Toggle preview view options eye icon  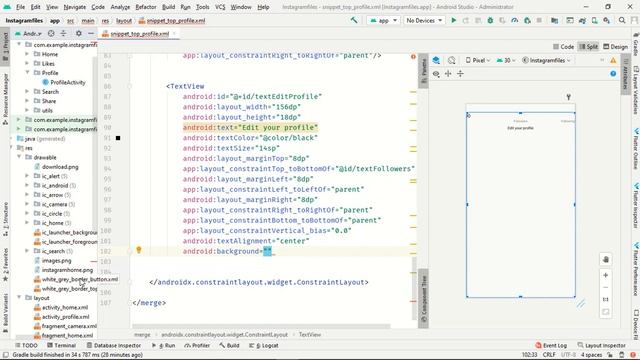point(436,74)
